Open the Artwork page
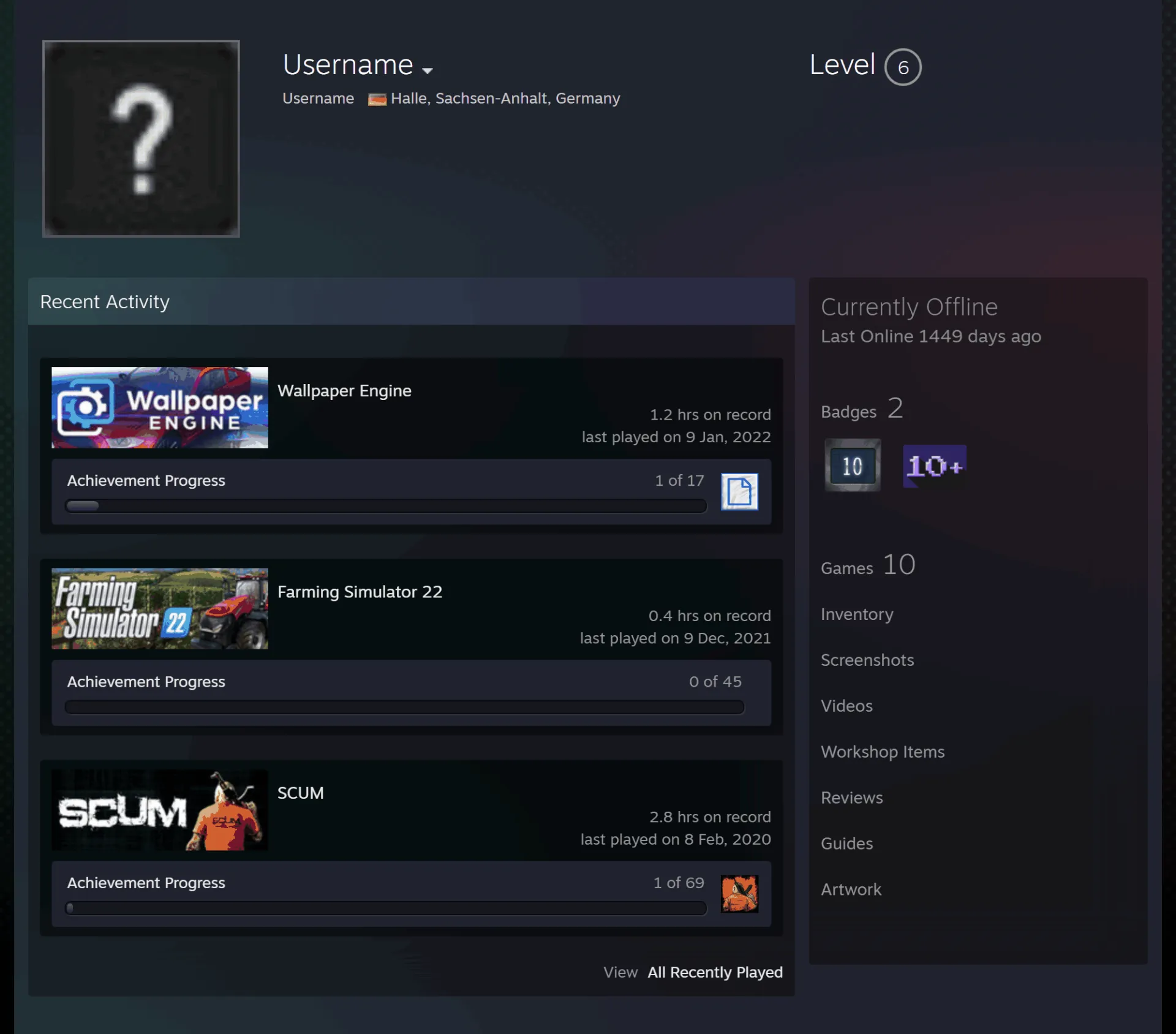The image size is (1176, 1034). (851, 889)
